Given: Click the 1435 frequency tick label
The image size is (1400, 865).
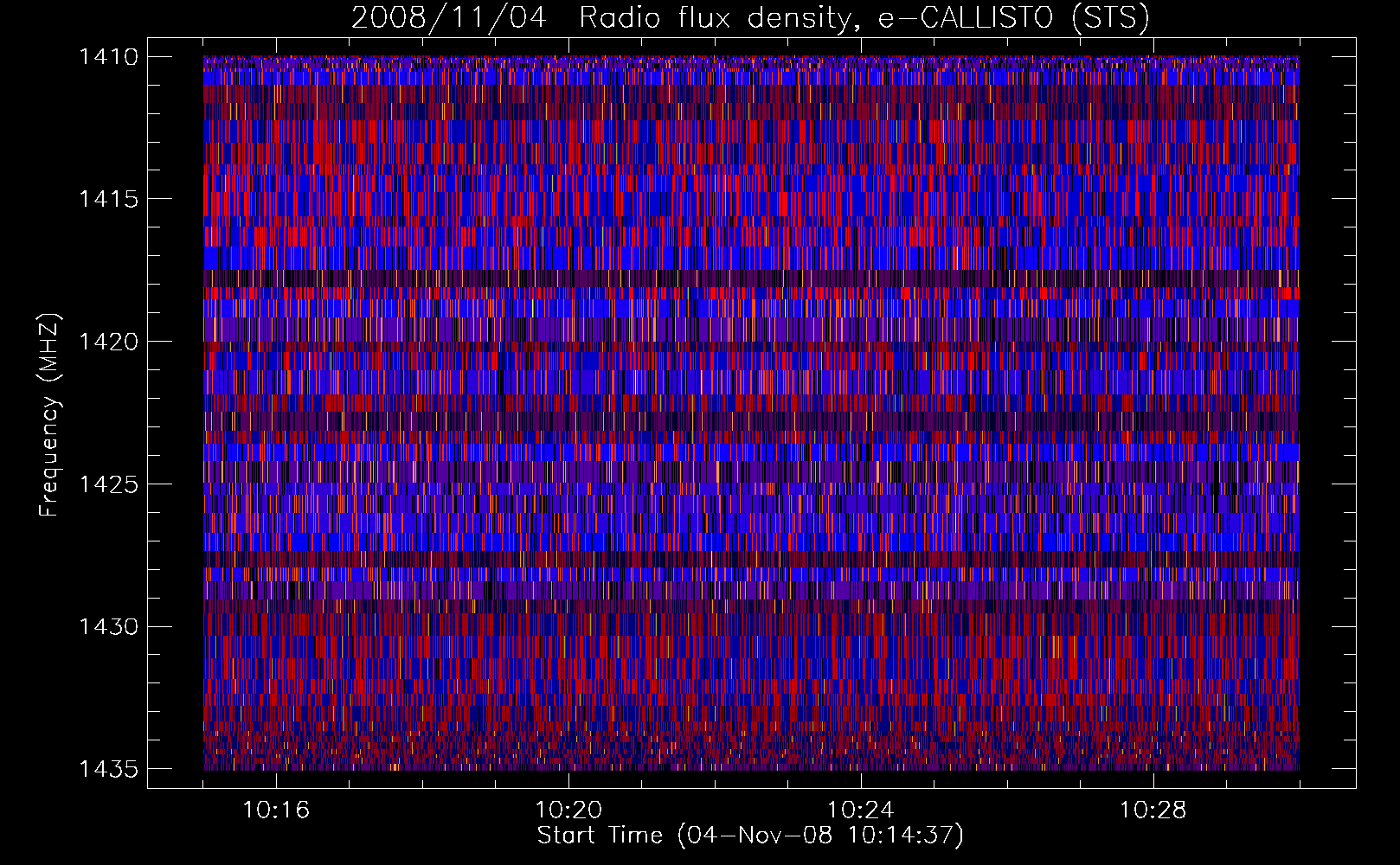Looking at the screenshot, I should point(108,769).
